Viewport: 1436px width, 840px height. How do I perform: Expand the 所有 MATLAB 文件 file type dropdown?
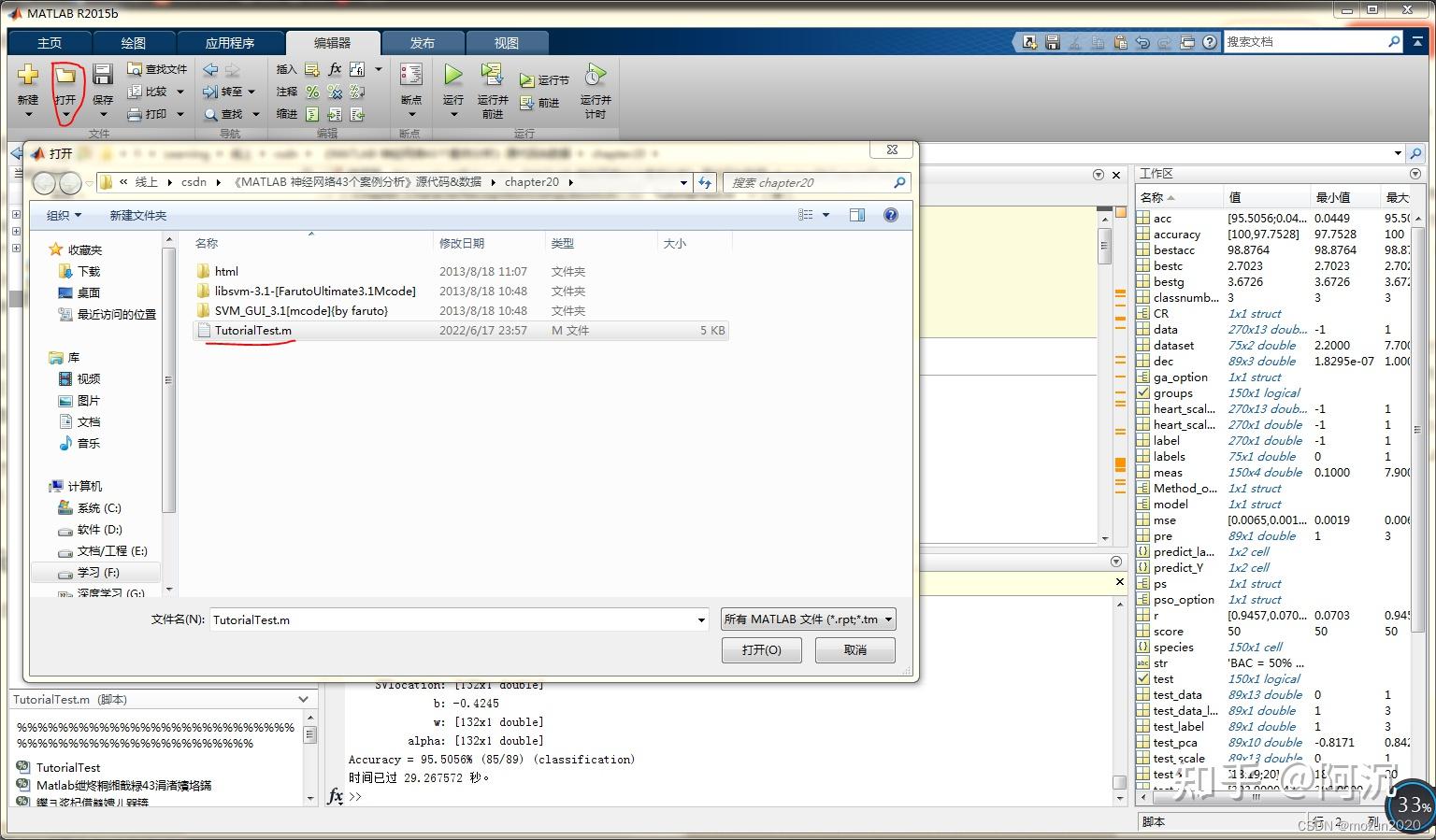click(x=887, y=619)
